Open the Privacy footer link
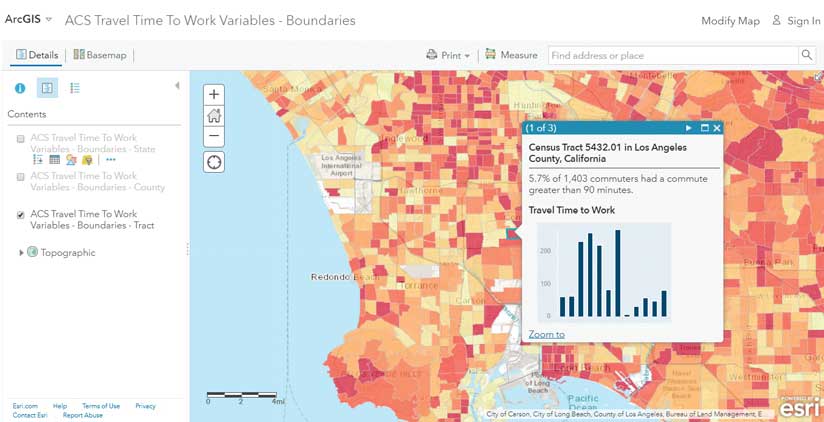Viewport: 824px width, 422px height. tap(146, 406)
